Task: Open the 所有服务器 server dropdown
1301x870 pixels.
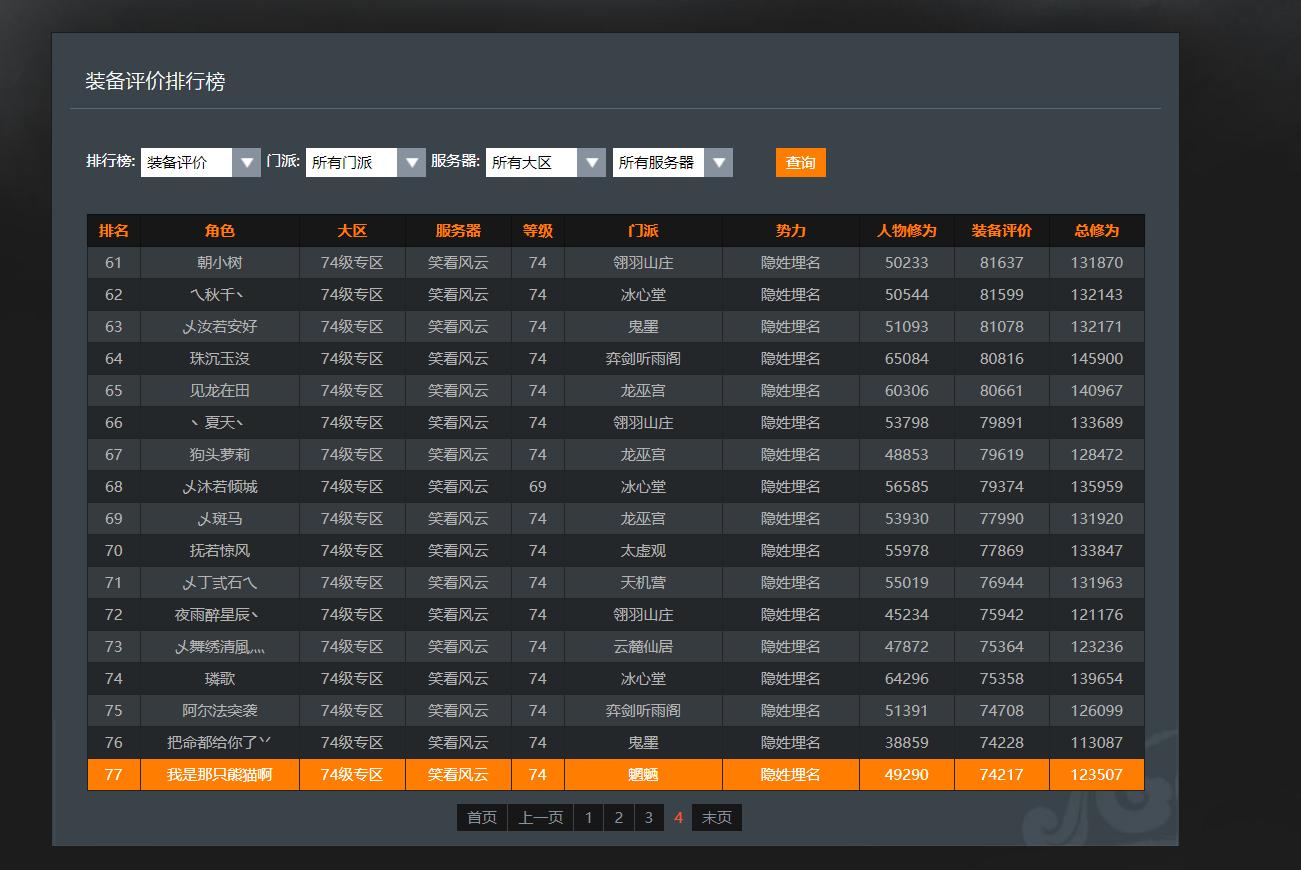Action: coord(672,162)
